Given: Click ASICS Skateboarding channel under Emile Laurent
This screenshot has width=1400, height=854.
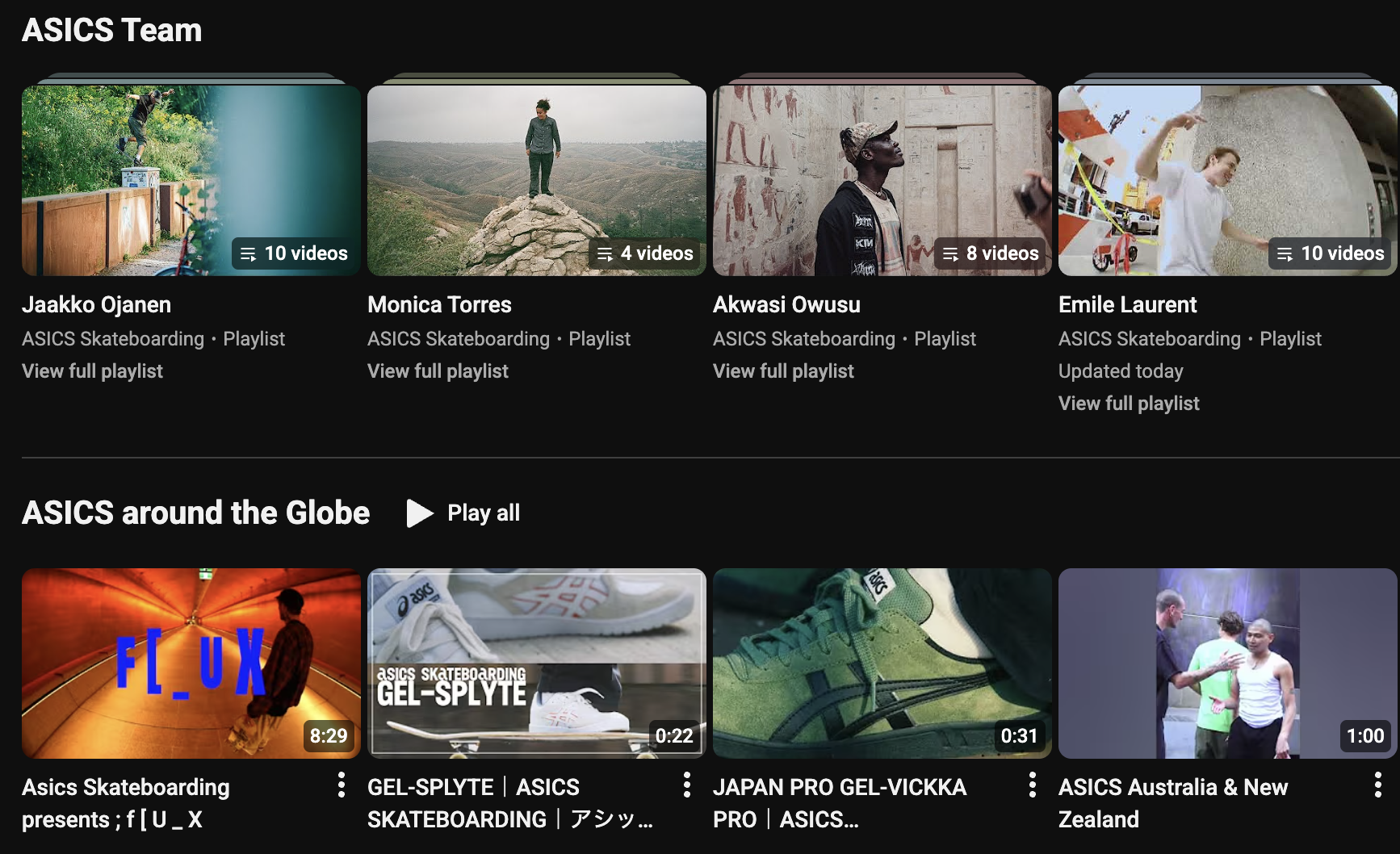Looking at the screenshot, I should tap(1150, 339).
